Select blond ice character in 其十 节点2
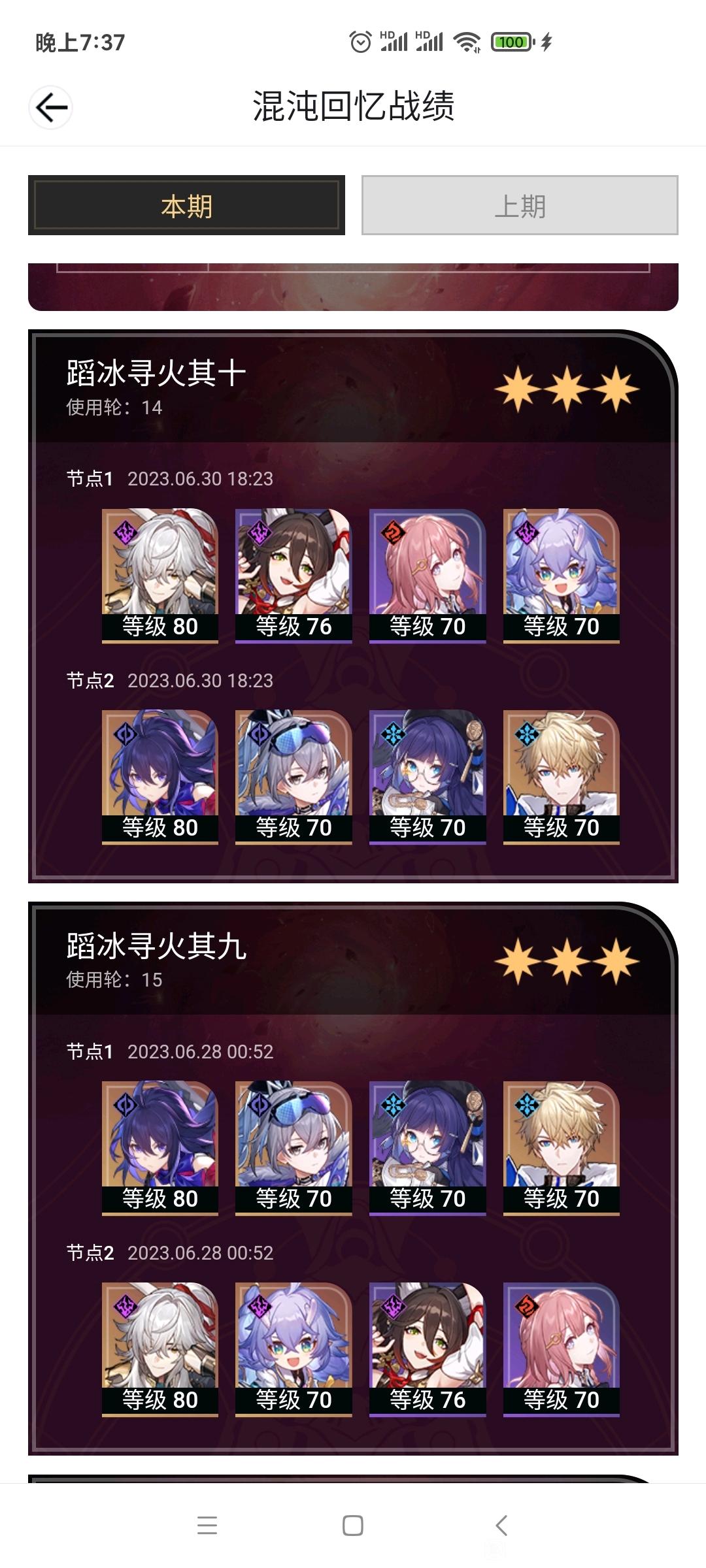706x1568 pixels. [x=562, y=777]
